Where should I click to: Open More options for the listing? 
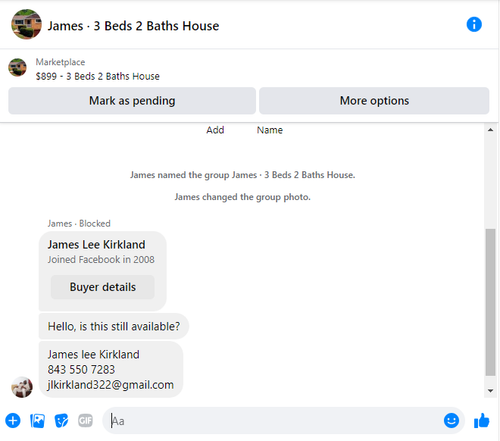374,101
